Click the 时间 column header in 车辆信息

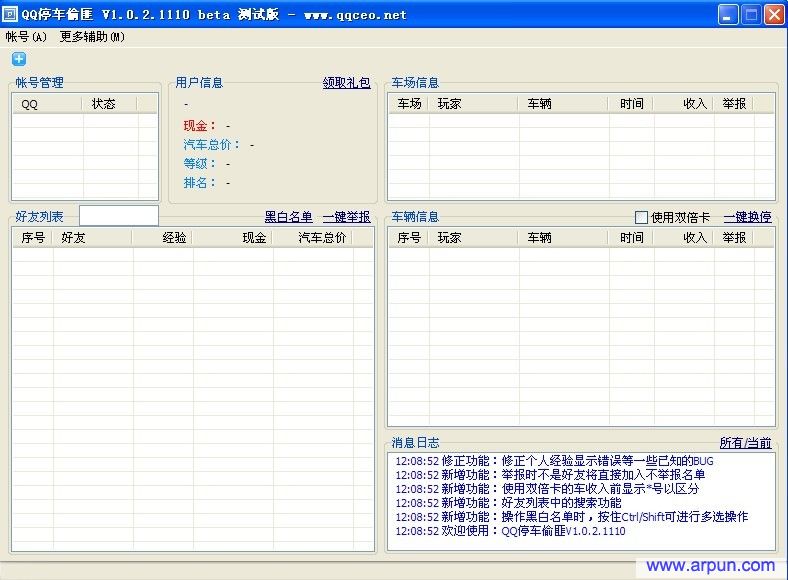tap(630, 238)
